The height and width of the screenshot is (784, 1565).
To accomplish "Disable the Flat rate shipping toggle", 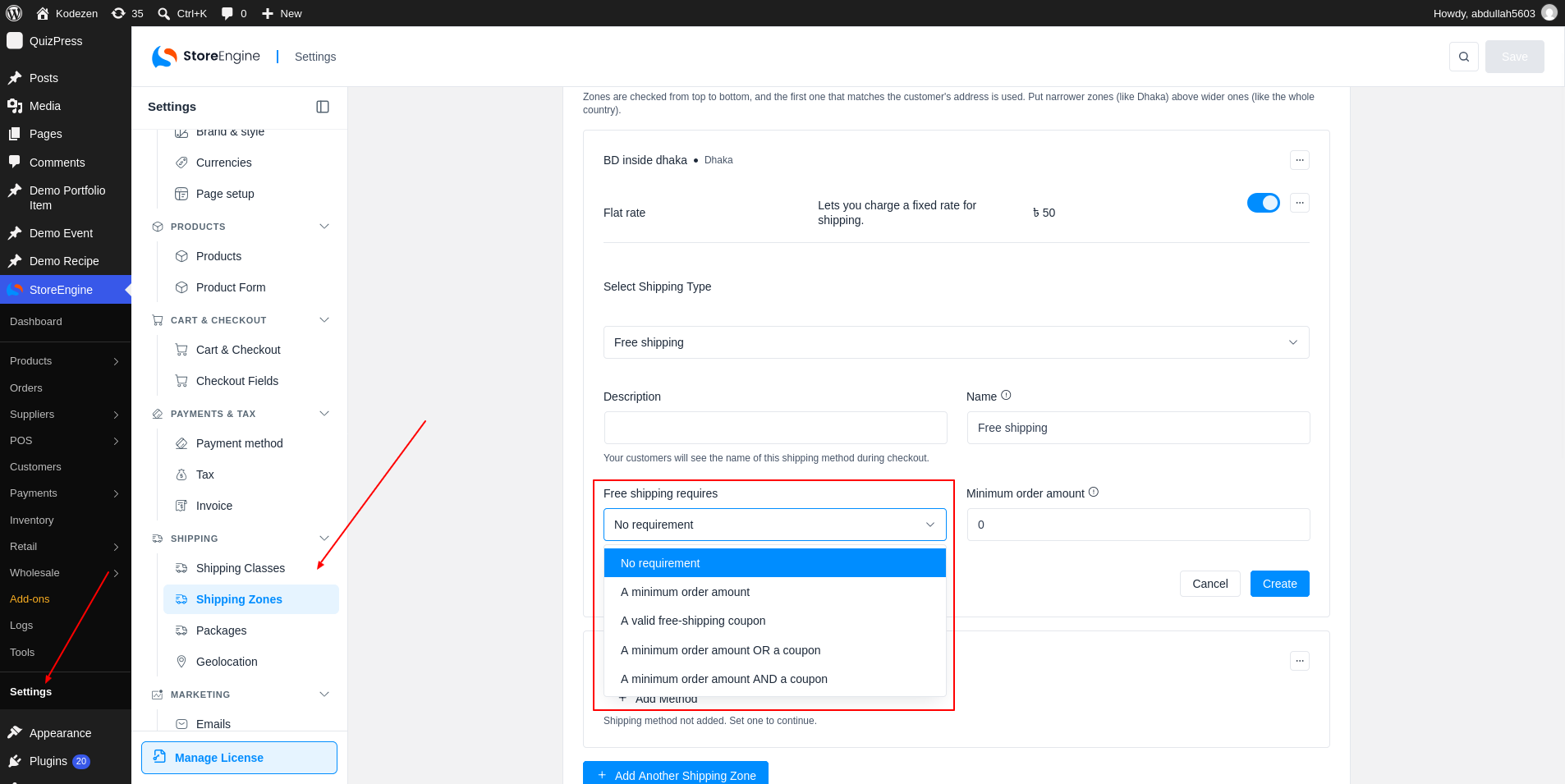I will (x=1264, y=203).
